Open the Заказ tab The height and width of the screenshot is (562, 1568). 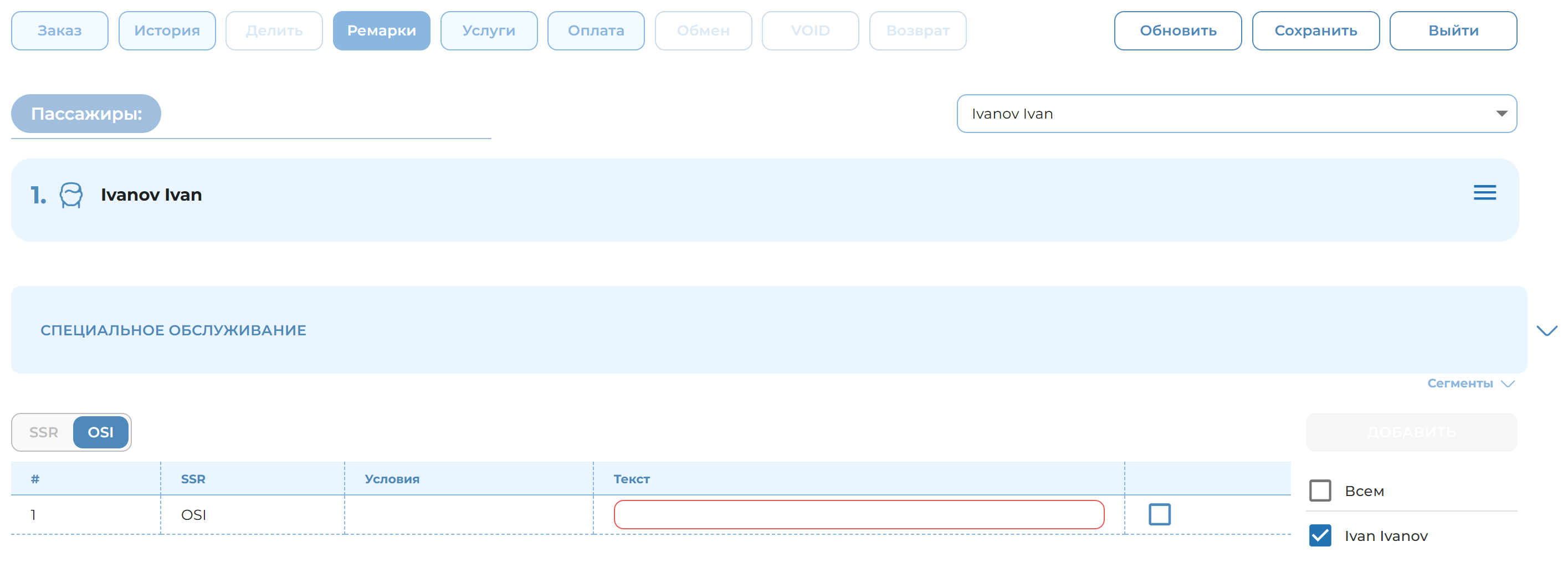point(60,31)
